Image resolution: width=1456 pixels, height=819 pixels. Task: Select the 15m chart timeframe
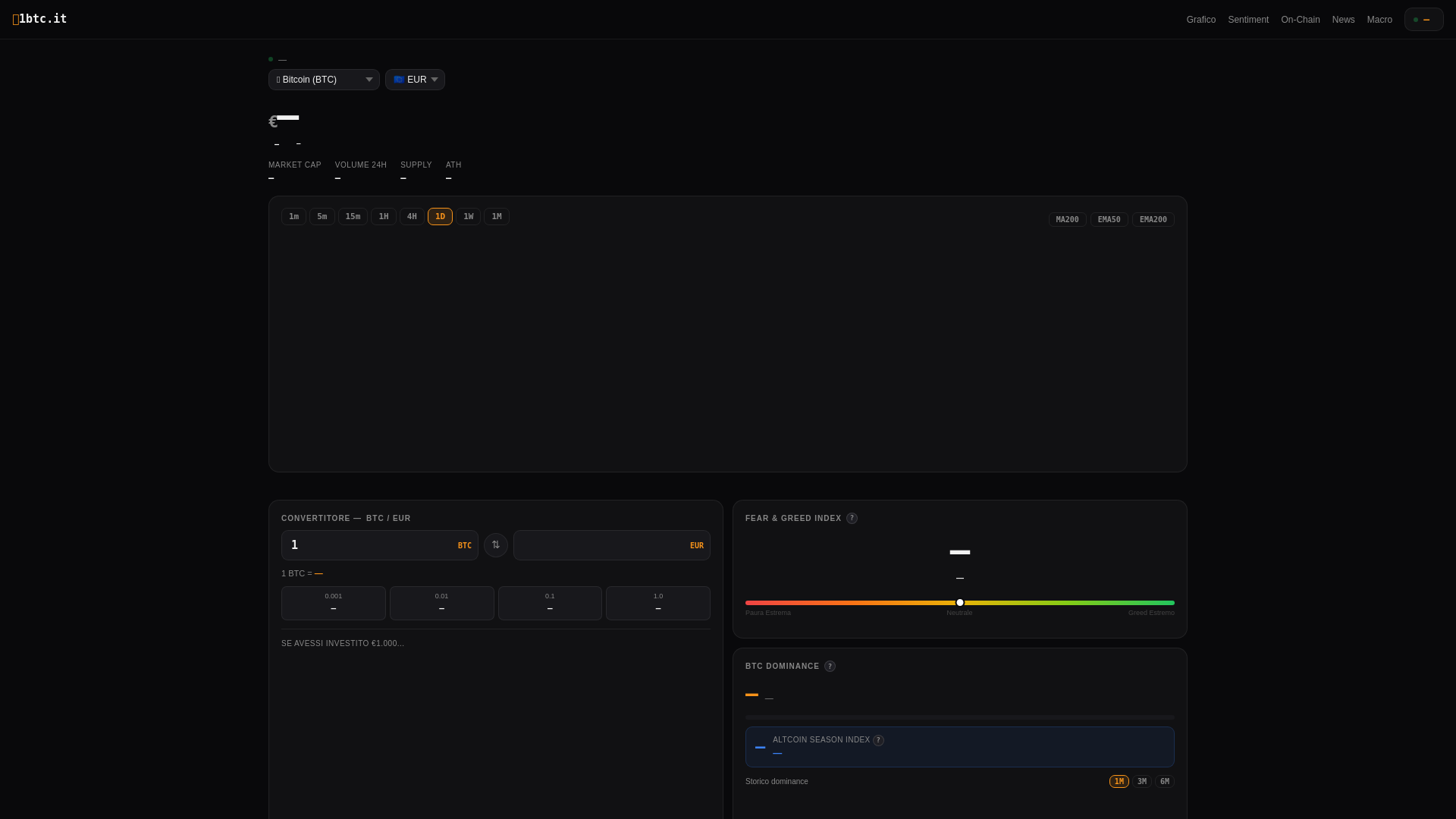(x=353, y=217)
